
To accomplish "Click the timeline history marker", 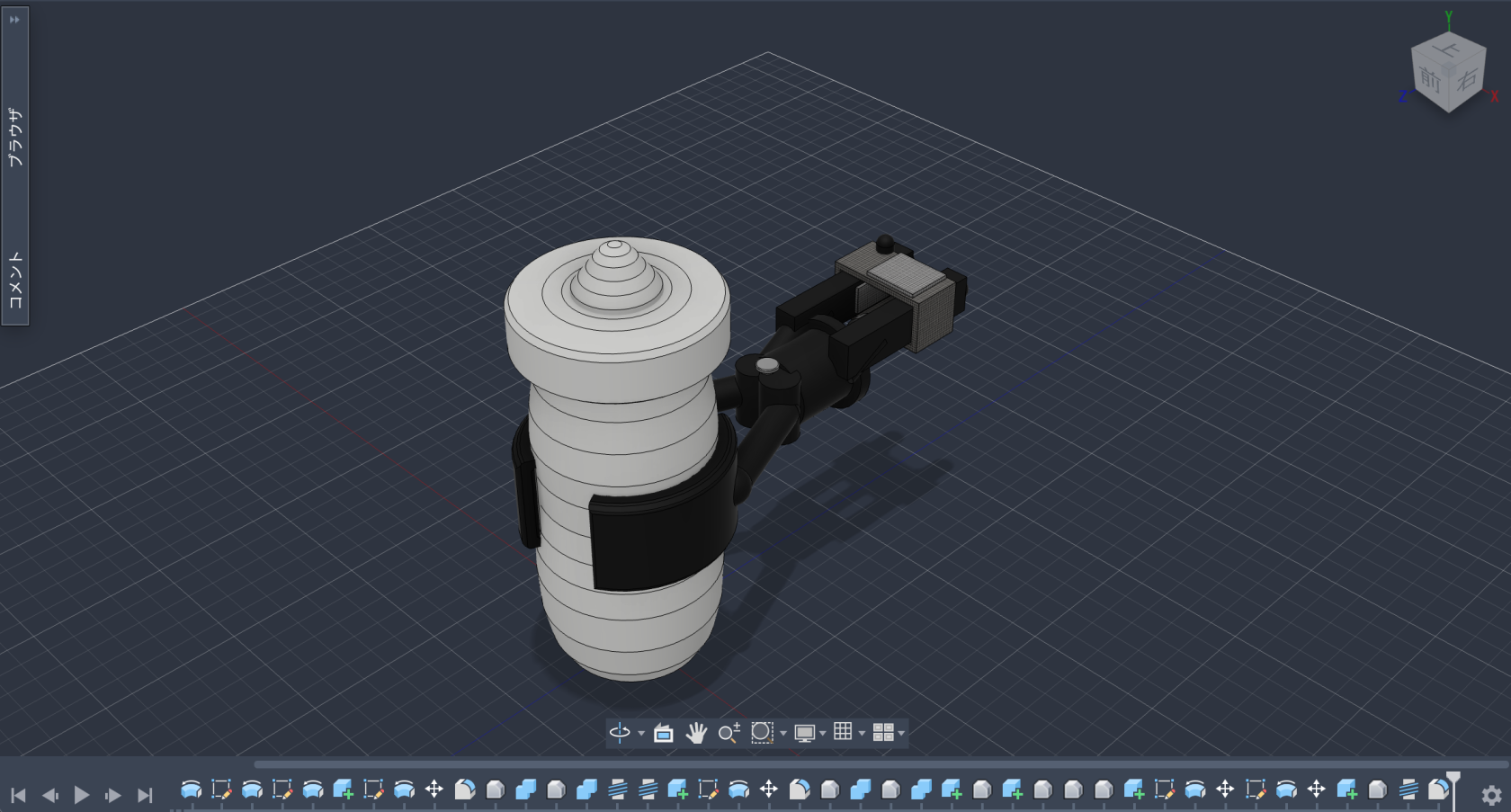I will (1453, 782).
